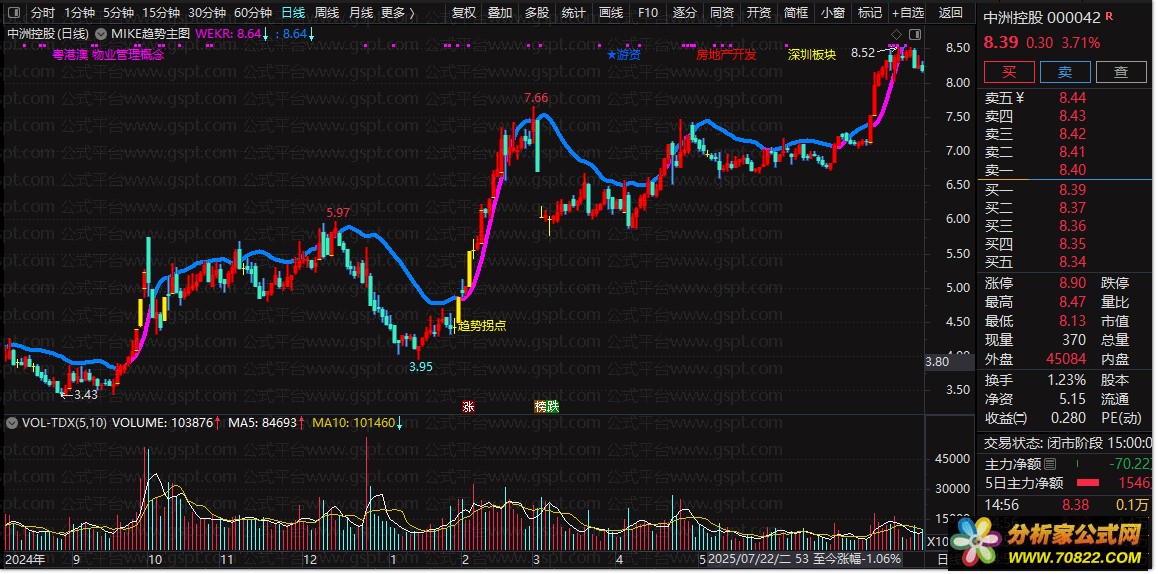Click the 3.95 low price label
This screenshot has height=574, width=1158.
pos(420,366)
